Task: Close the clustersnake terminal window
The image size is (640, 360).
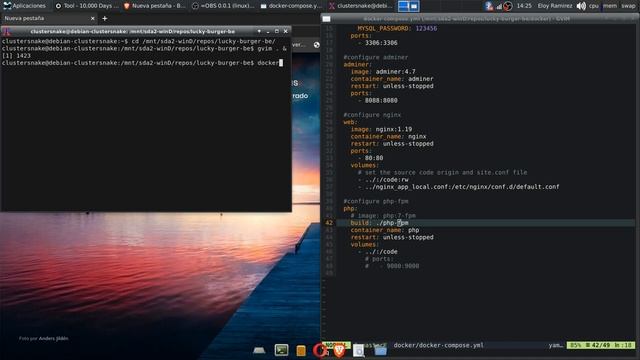Action: tap(285, 31)
